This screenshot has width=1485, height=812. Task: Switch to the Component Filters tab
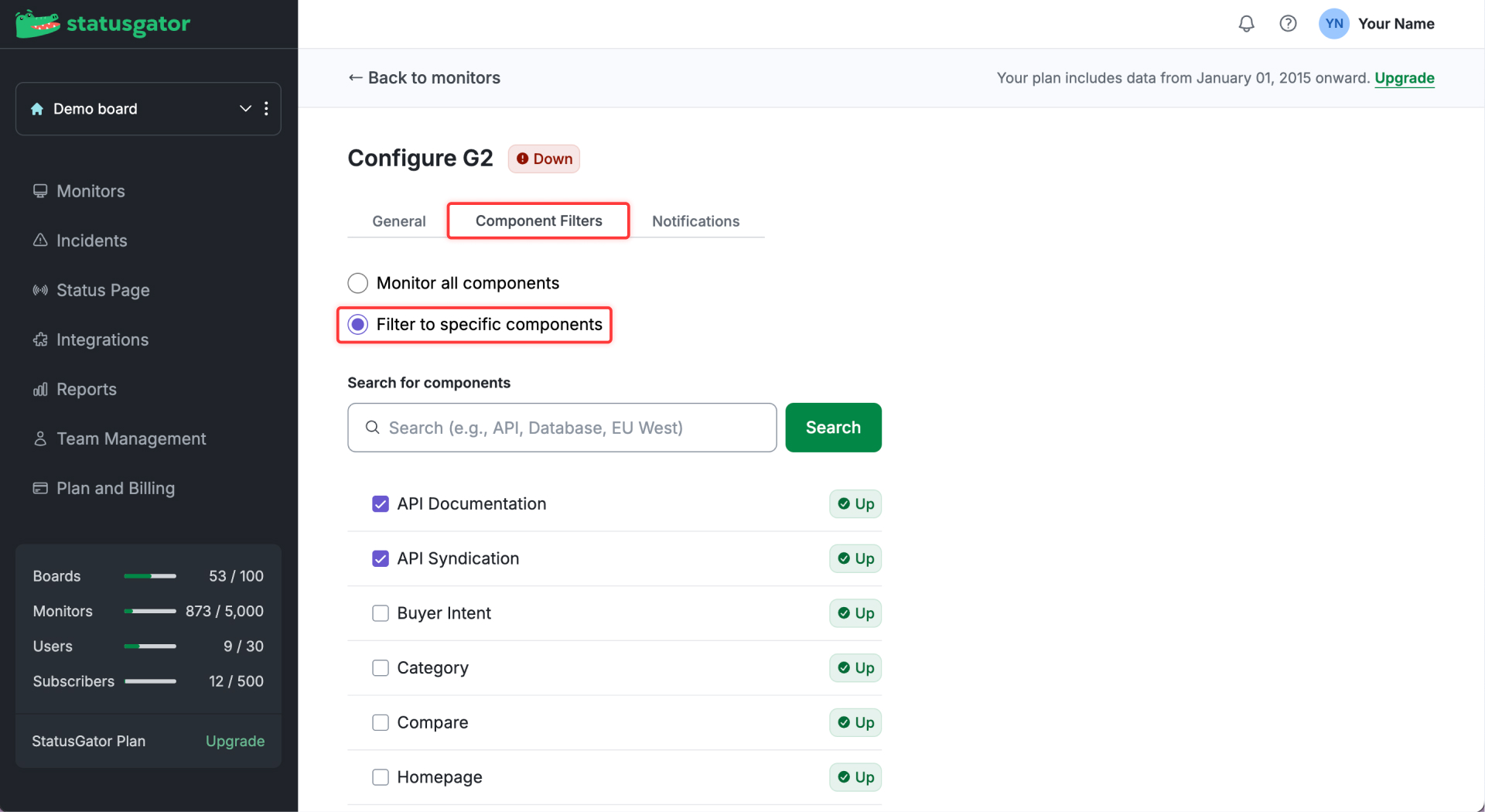[538, 221]
